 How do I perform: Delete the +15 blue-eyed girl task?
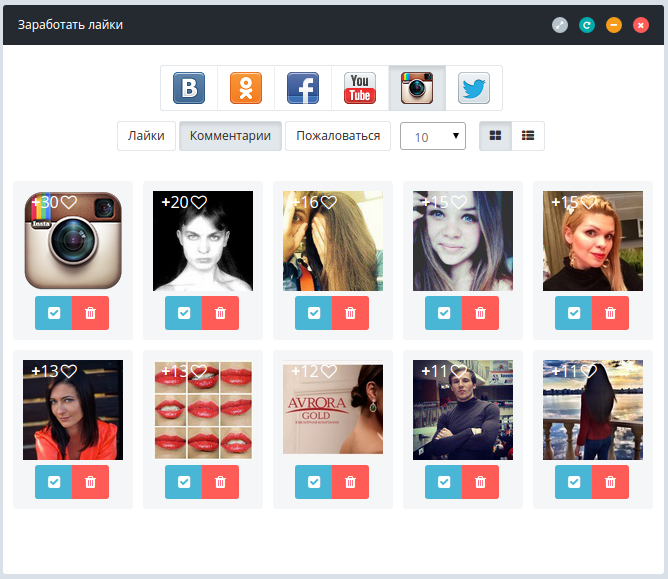[x=480, y=313]
